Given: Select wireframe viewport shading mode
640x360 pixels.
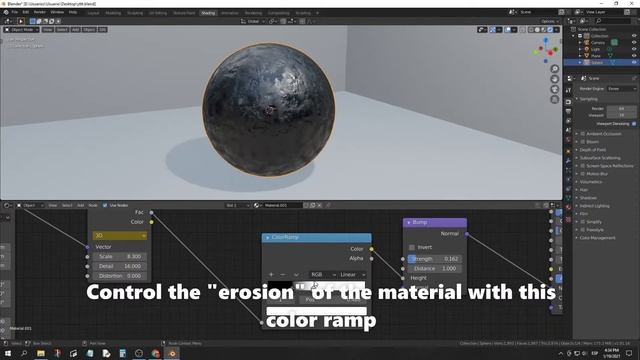Looking at the screenshot, I should [531, 30].
